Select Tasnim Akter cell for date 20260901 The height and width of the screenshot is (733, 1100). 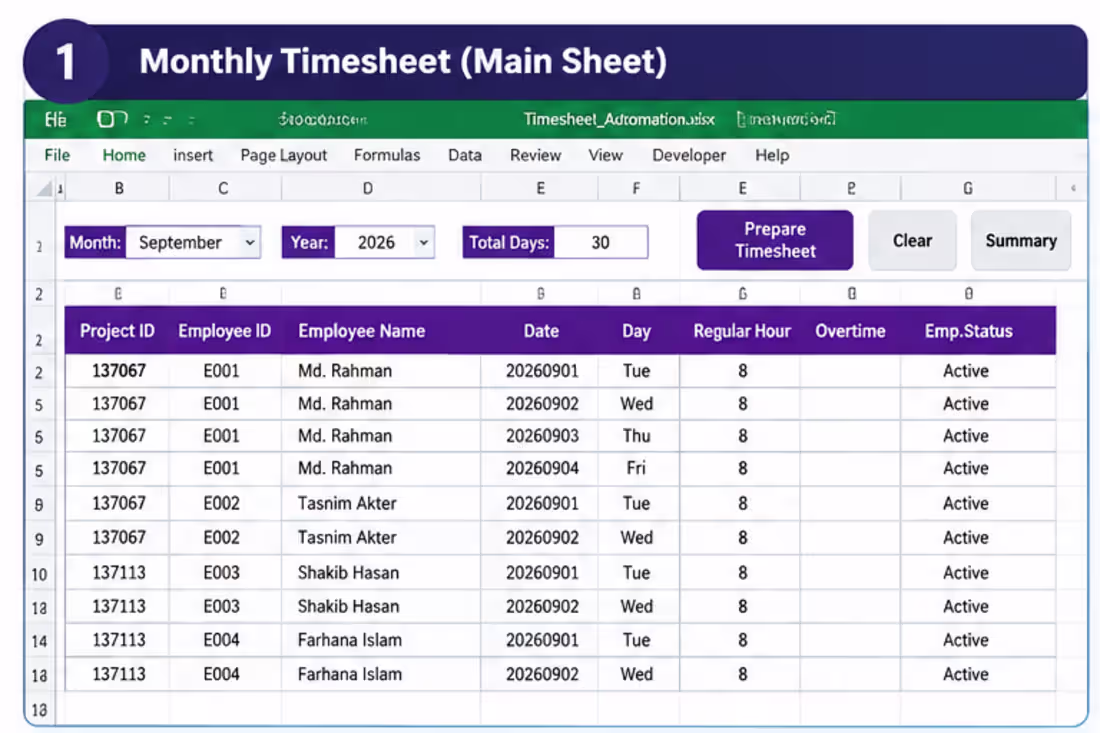click(381, 503)
